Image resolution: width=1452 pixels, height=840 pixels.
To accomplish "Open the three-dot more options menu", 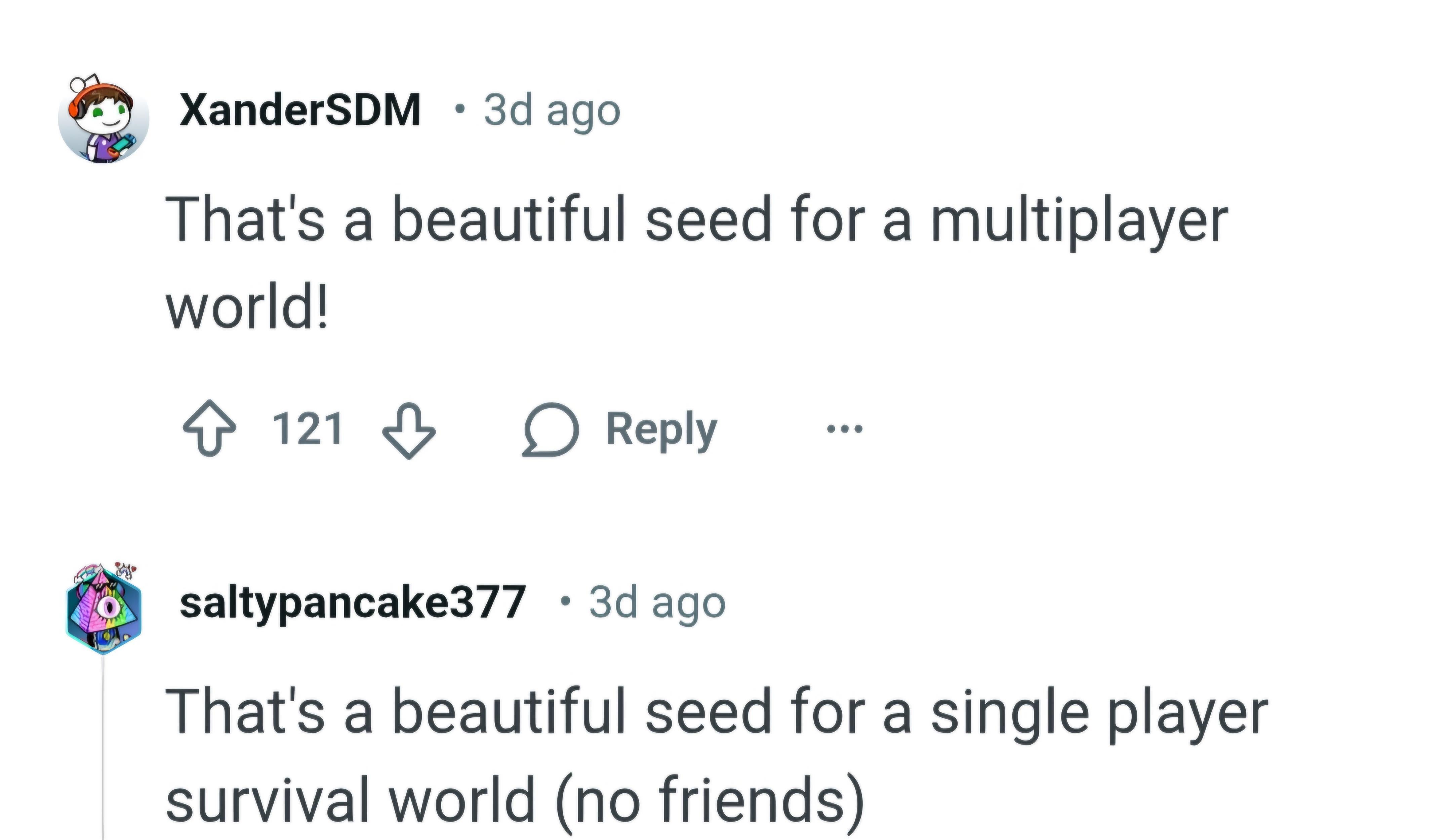I will point(845,429).
